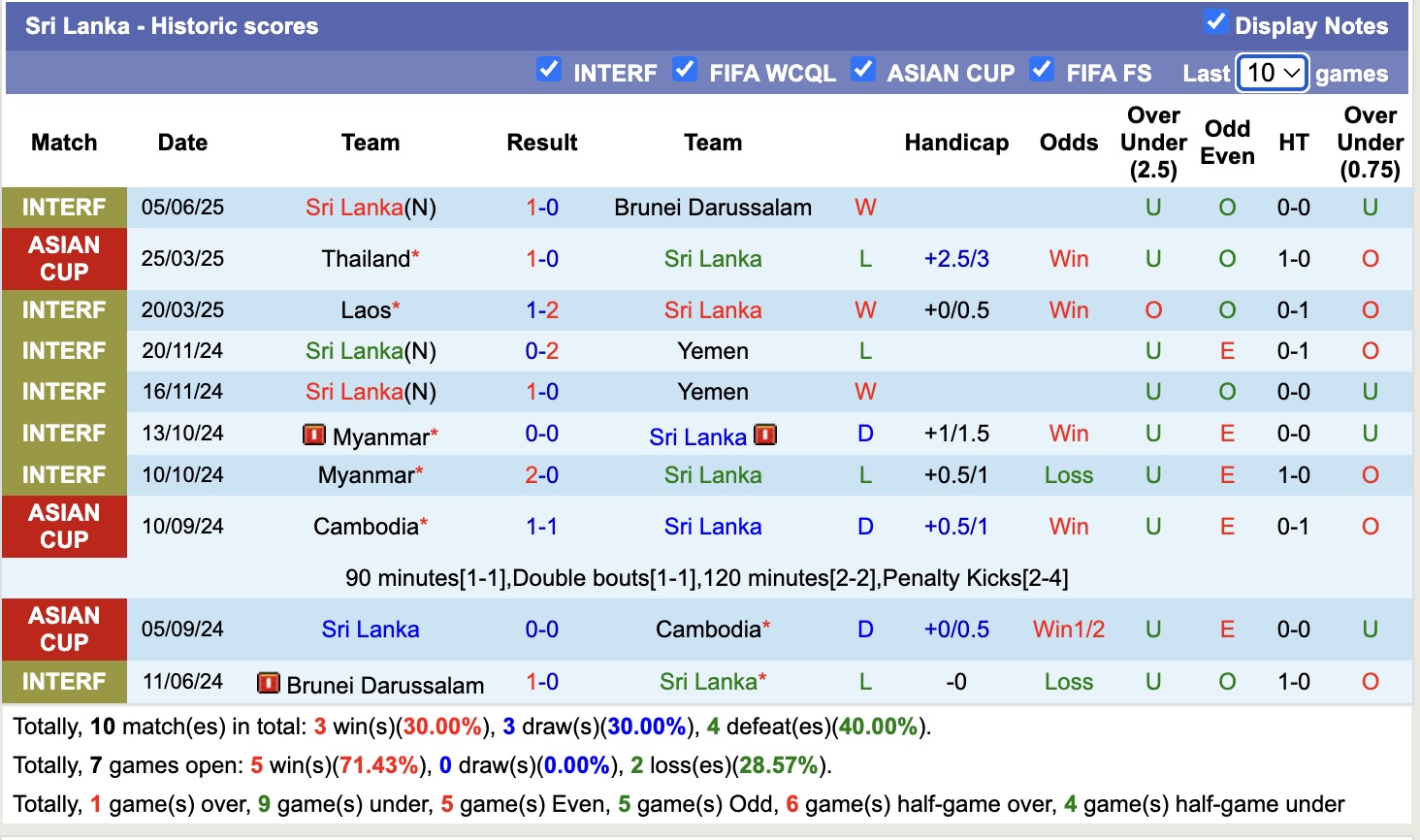Viewport: 1420px width, 840px height.
Task: Click the red card icon beside Myanmar
Action: (313, 435)
